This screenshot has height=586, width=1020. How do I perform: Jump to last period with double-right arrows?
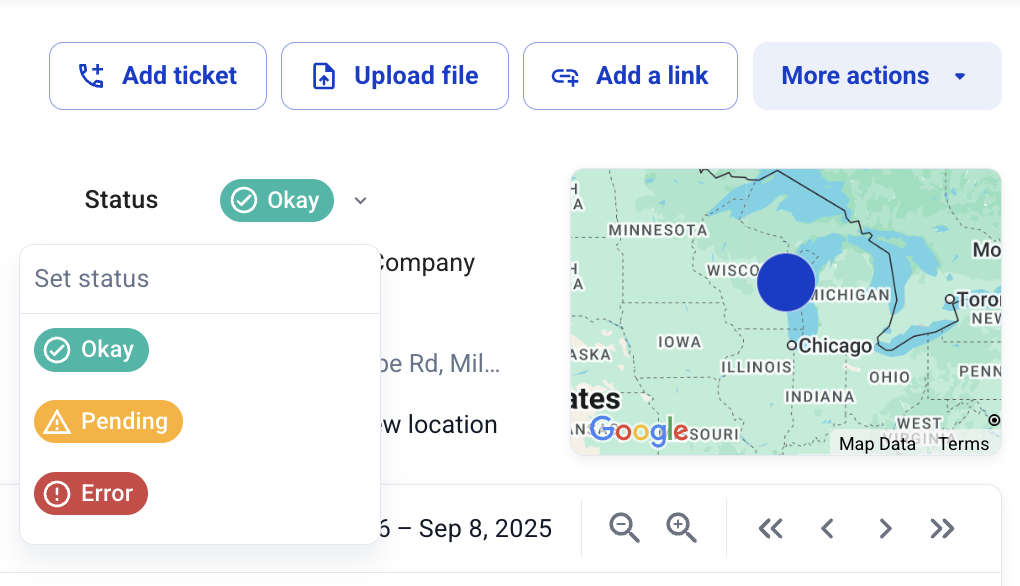[x=942, y=528]
